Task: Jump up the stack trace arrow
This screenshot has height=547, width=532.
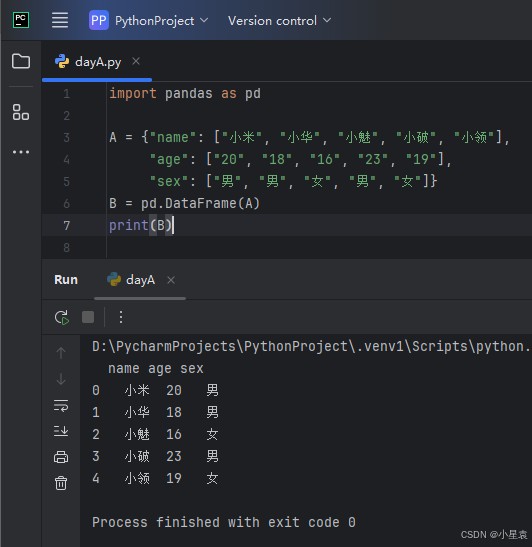Action: click(61, 353)
